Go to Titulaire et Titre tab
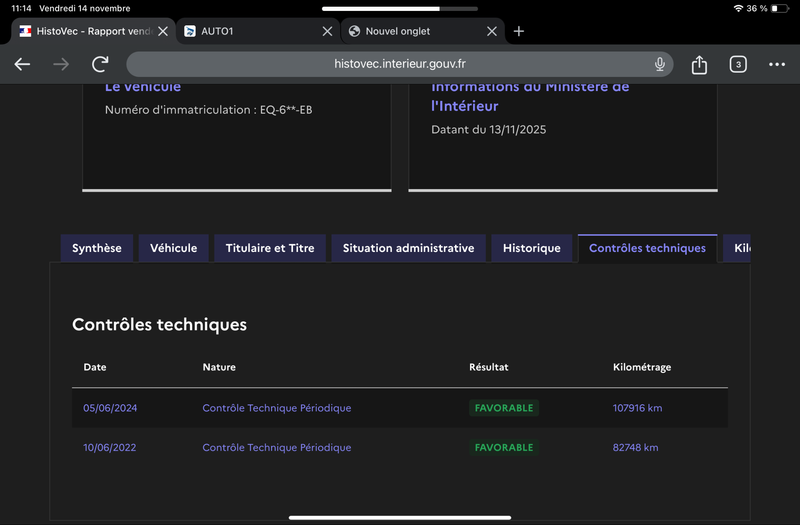This screenshot has width=800, height=525. pyautogui.click(x=270, y=248)
